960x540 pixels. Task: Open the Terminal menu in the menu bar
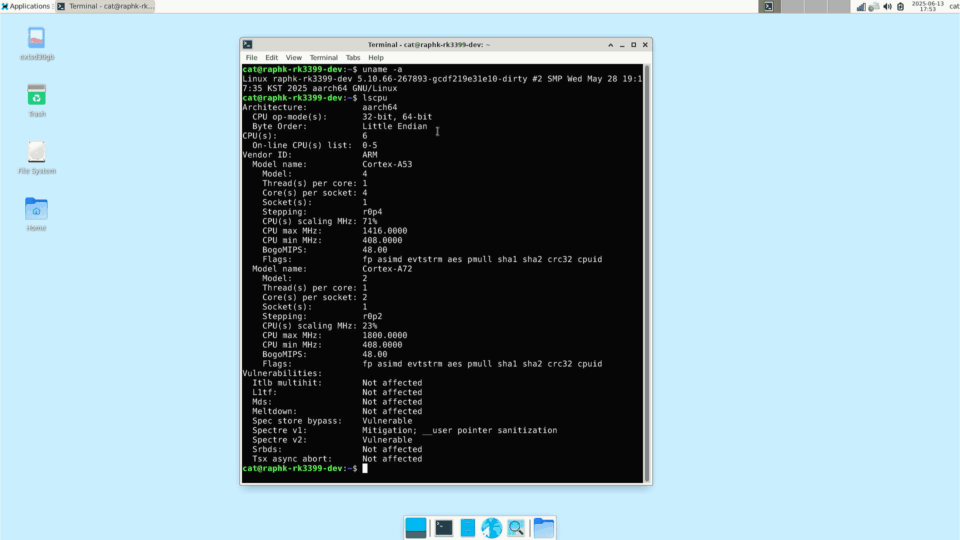(x=323, y=58)
